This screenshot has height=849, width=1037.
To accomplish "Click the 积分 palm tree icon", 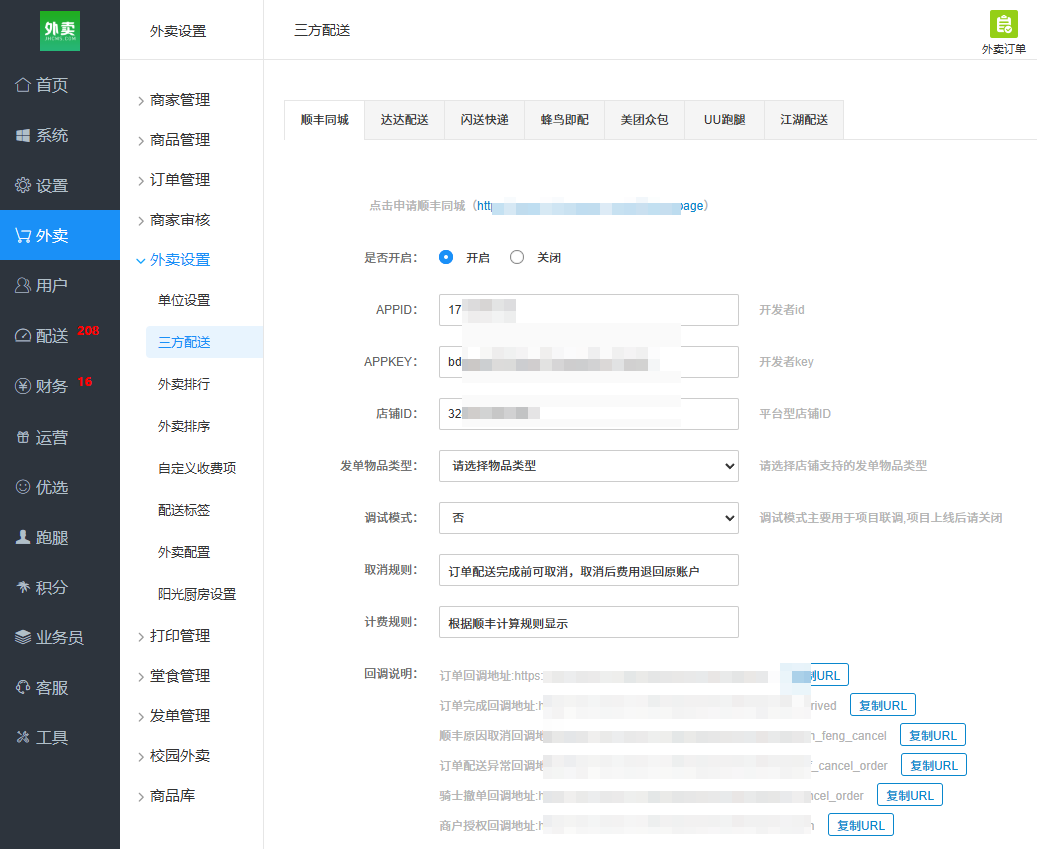I will coord(23,587).
